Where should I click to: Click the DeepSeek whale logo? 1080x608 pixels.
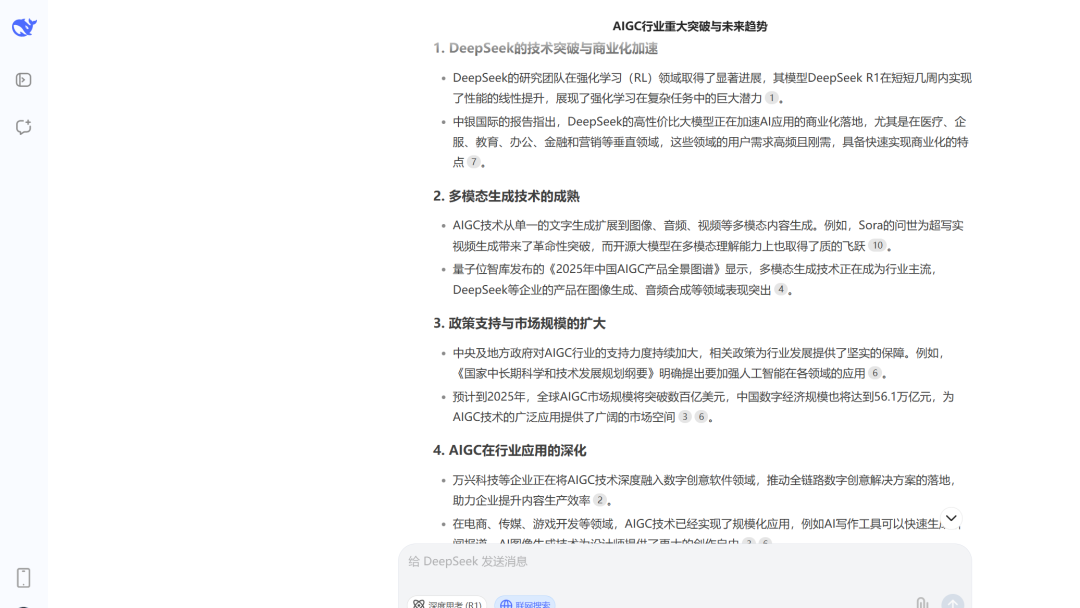(24, 27)
